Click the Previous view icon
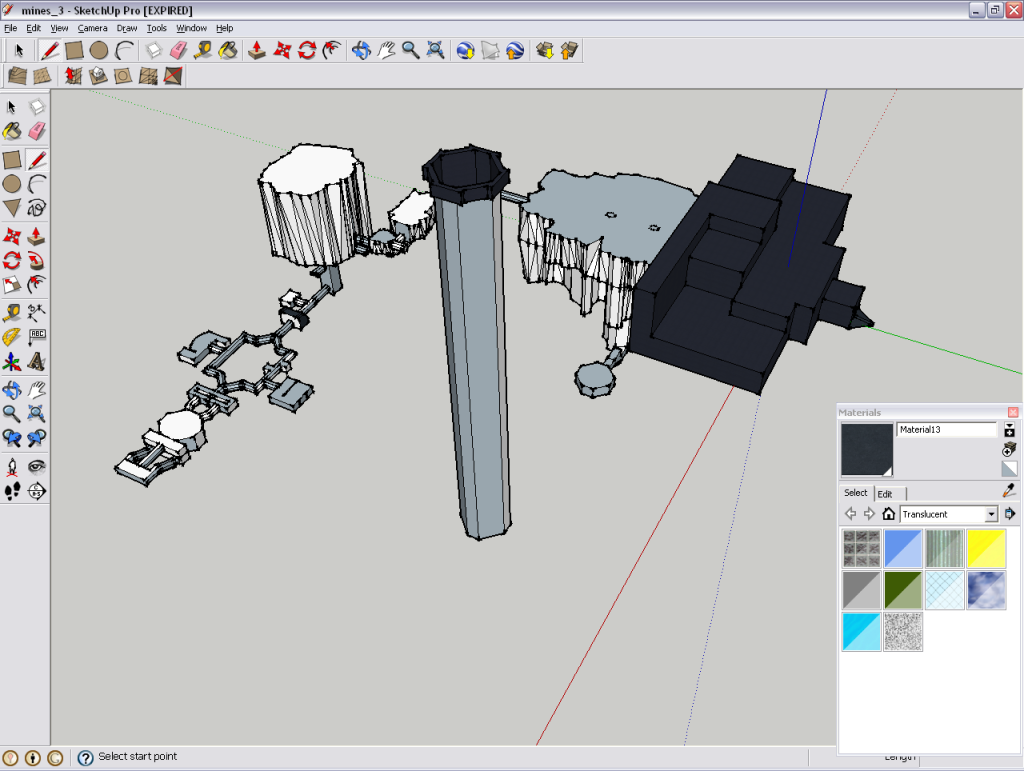Image resolution: width=1024 pixels, height=771 pixels. (12, 438)
